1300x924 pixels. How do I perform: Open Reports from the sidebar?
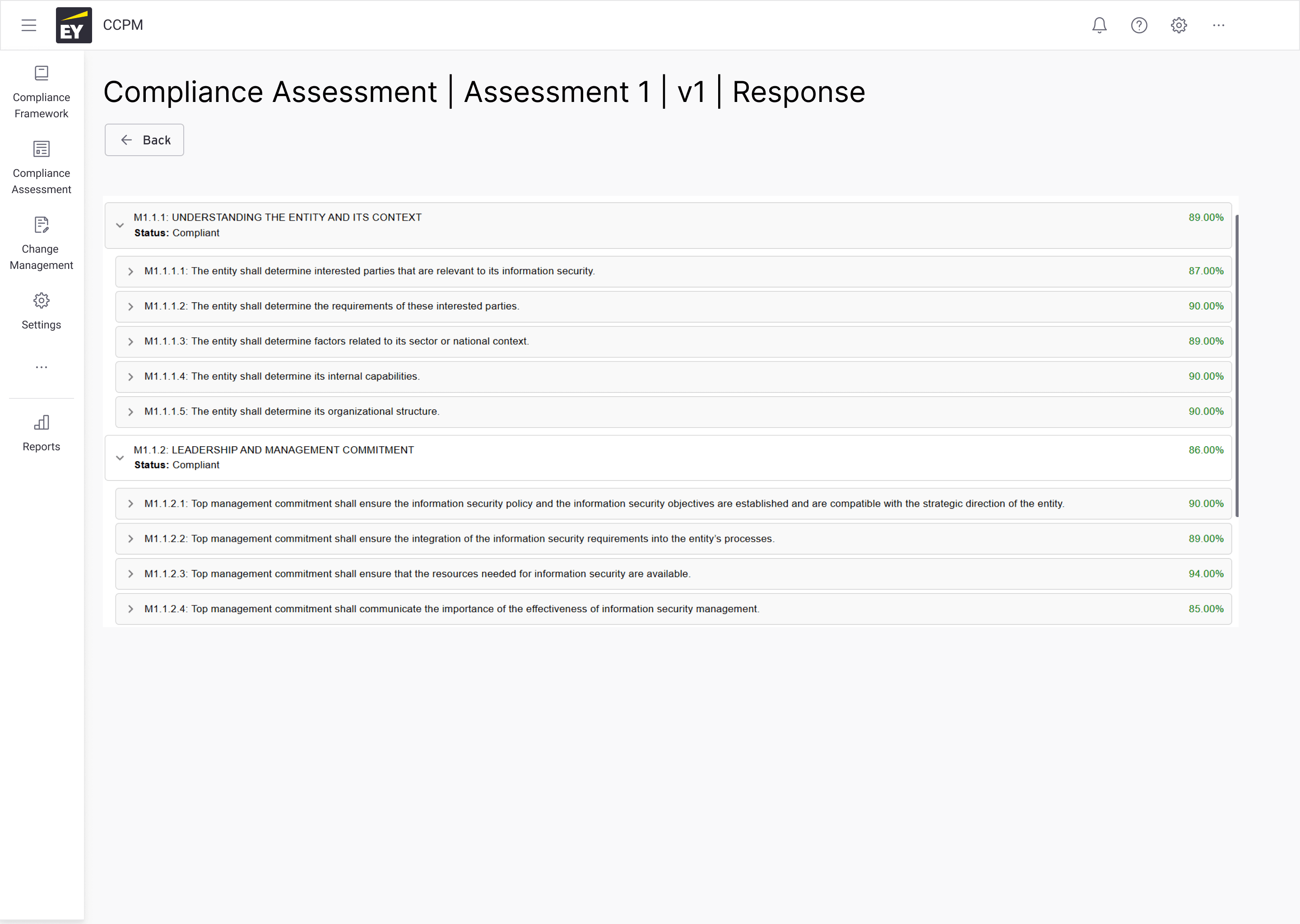click(42, 433)
